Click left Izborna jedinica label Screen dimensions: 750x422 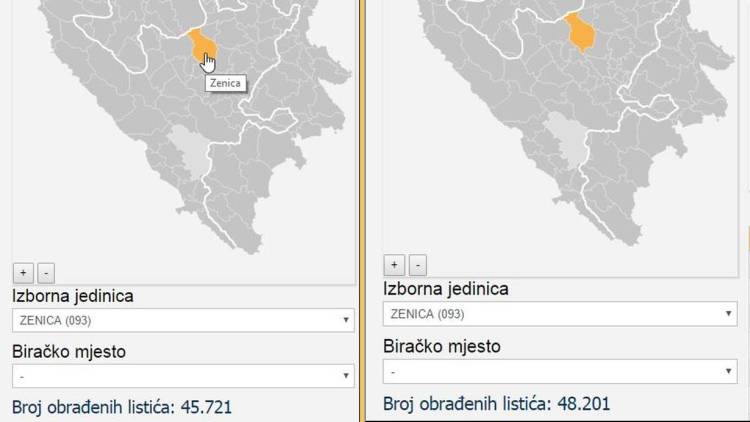pos(73,296)
